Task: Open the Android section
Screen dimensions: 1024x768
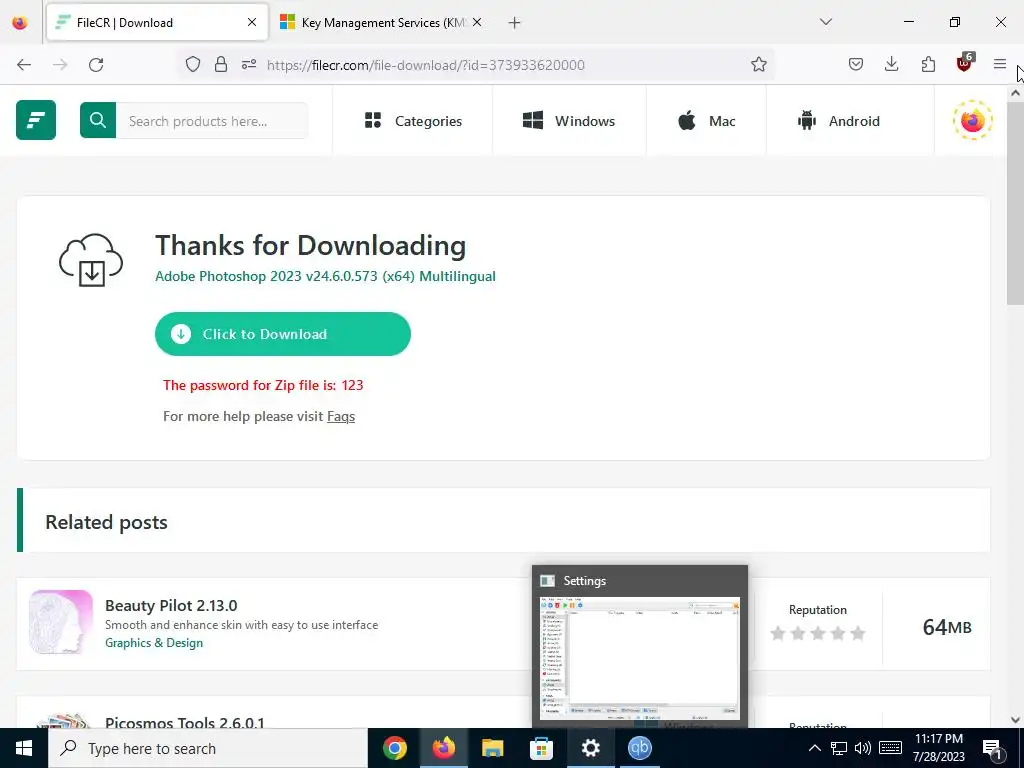Action: click(x=839, y=121)
